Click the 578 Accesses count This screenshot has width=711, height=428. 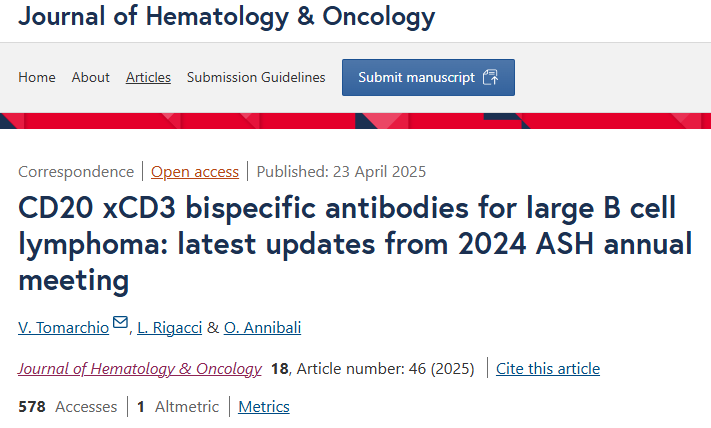(x=68, y=407)
